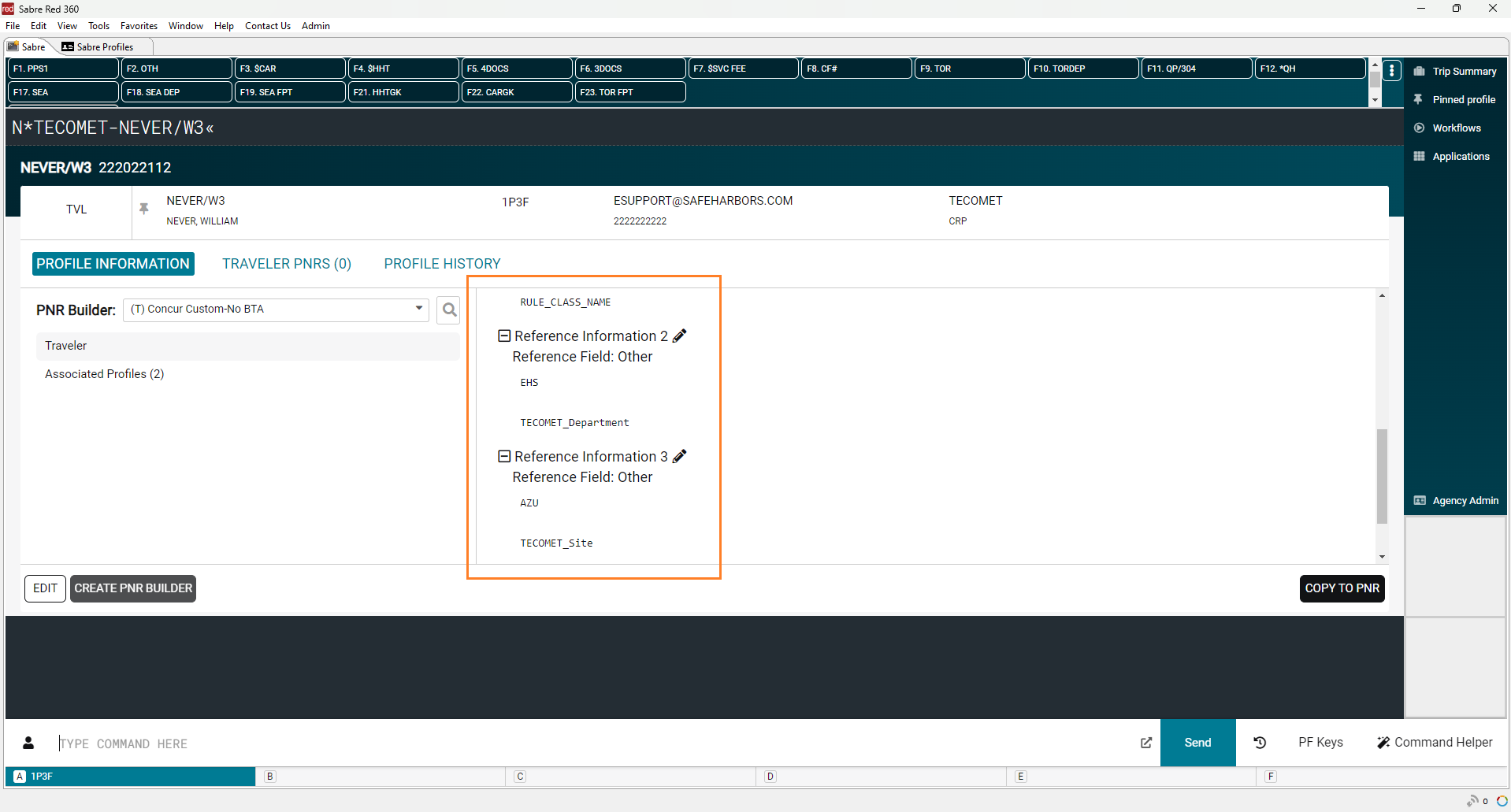
Task: Open the Tools menu
Action: click(x=98, y=26)
